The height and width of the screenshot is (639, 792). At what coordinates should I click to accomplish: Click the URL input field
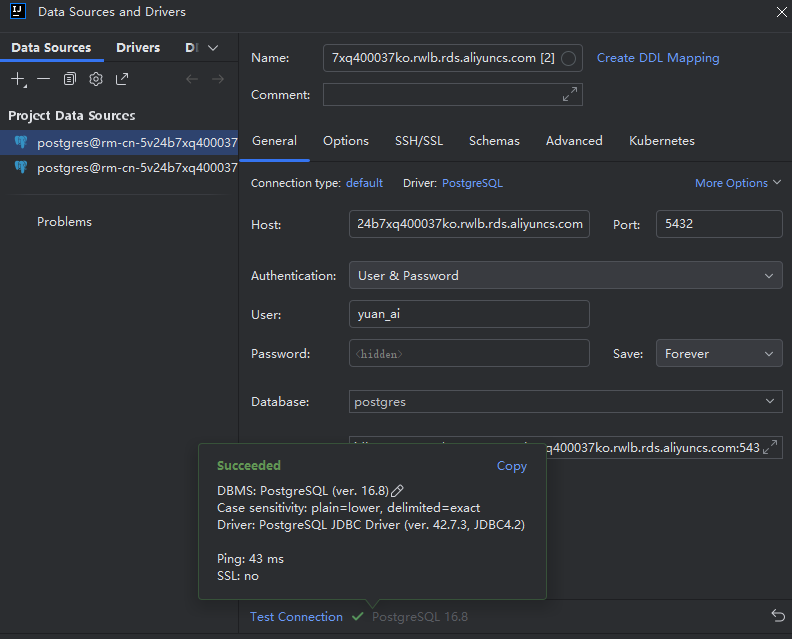[652, 448]
